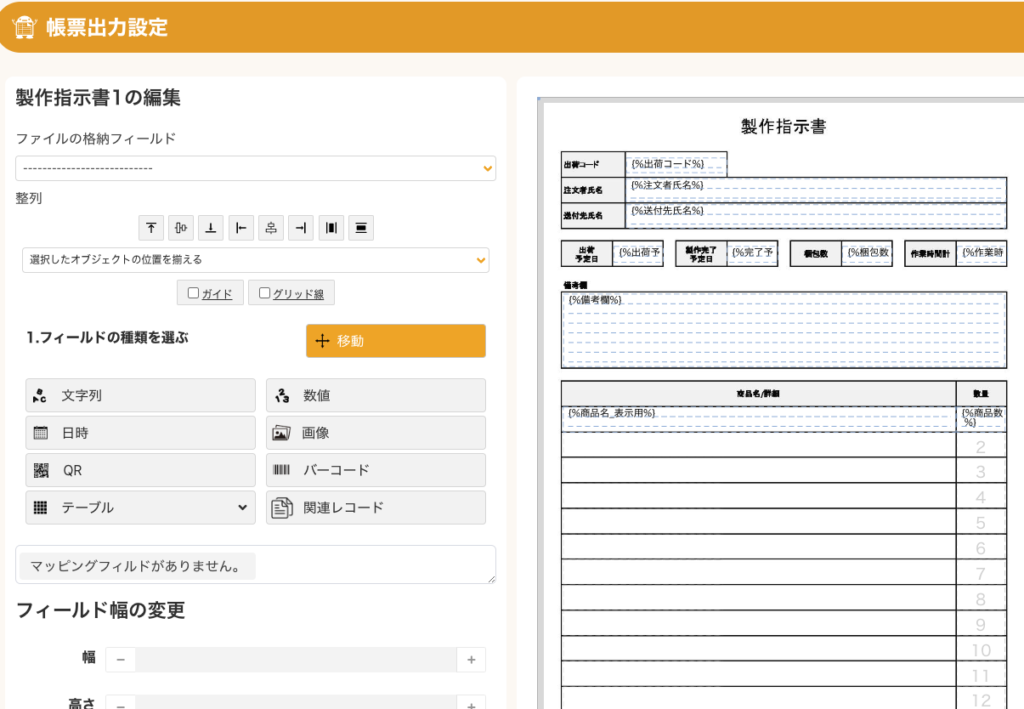This screenshot has width=1024, height=709.
Task: Select the QR field type
Action: (x=140, y=470)
